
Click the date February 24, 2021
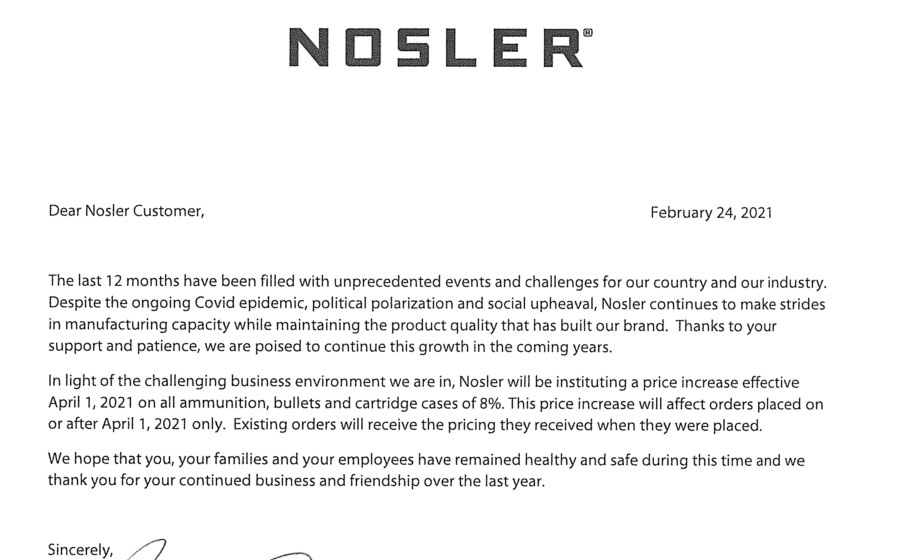(x=711, y=213)
